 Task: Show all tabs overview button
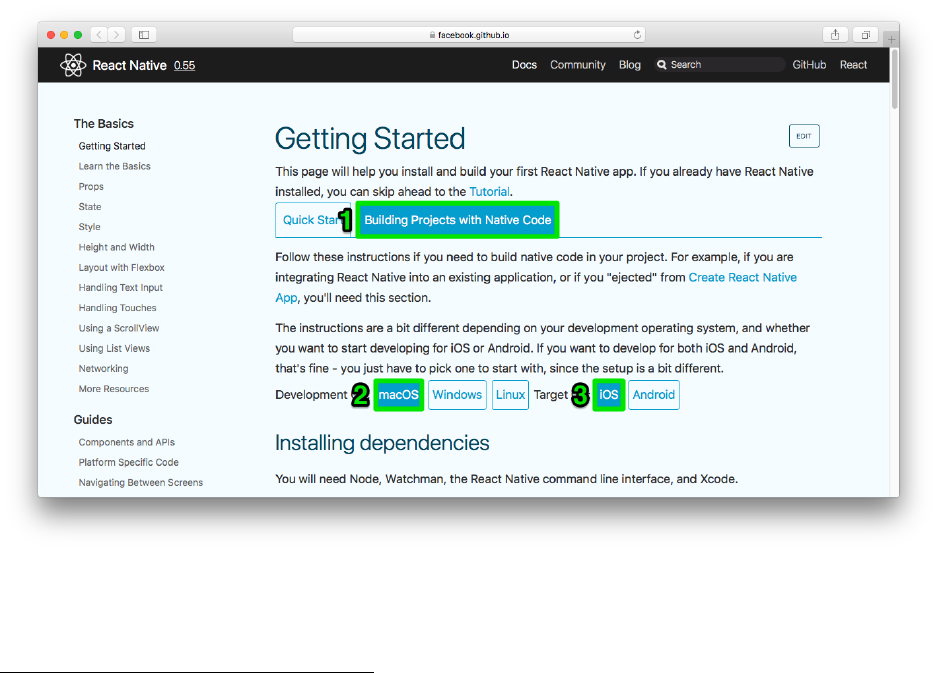(865, 35)
